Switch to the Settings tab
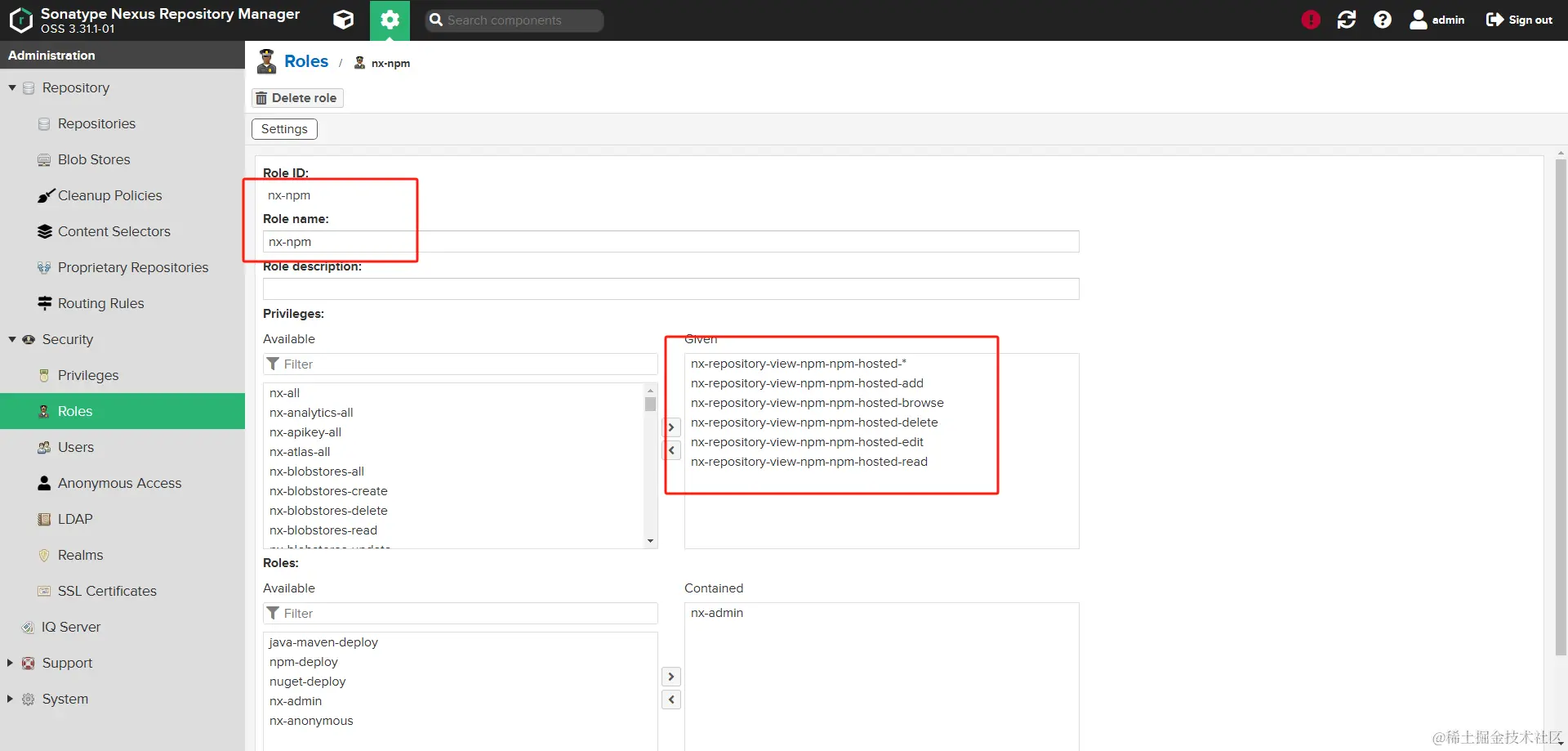1568x751 pixels. point(284,129)
